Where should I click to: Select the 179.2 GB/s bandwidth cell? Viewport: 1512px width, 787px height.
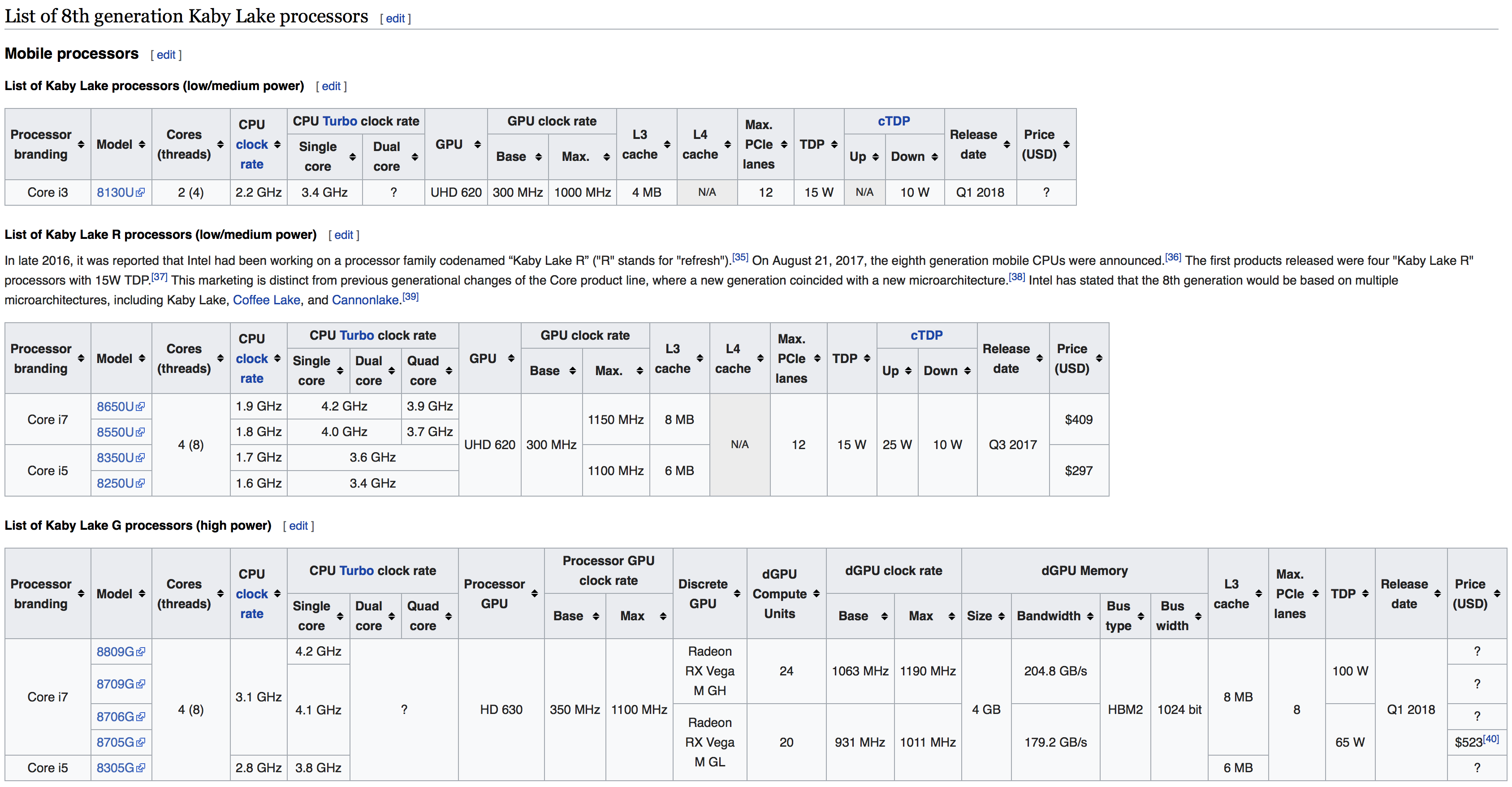(1055, 742)
